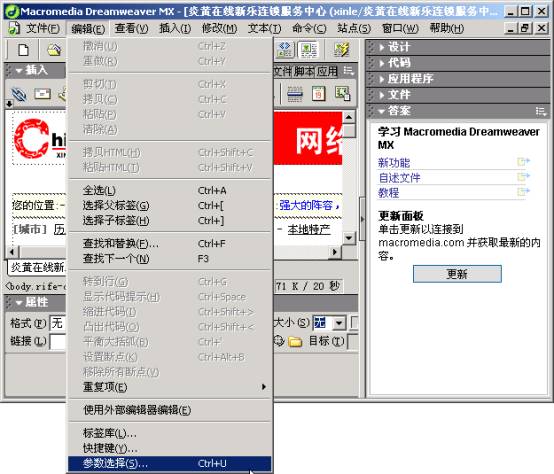This screenshot has height=474, width=554.
Task: Click the horizontal scrollbar left arrow
Action: (12, 252)
